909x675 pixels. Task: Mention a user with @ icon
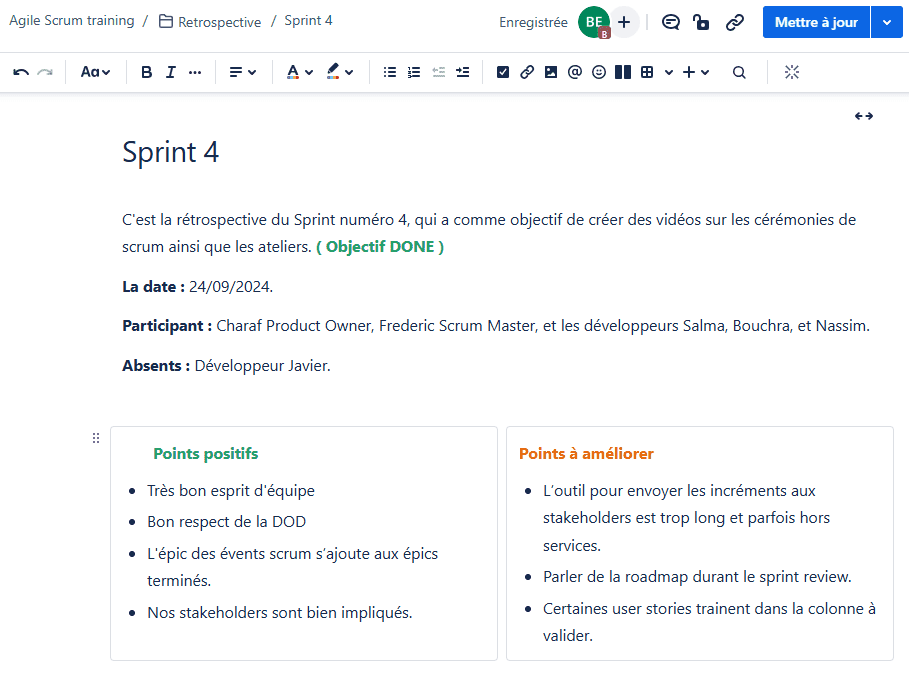[575, 72]
